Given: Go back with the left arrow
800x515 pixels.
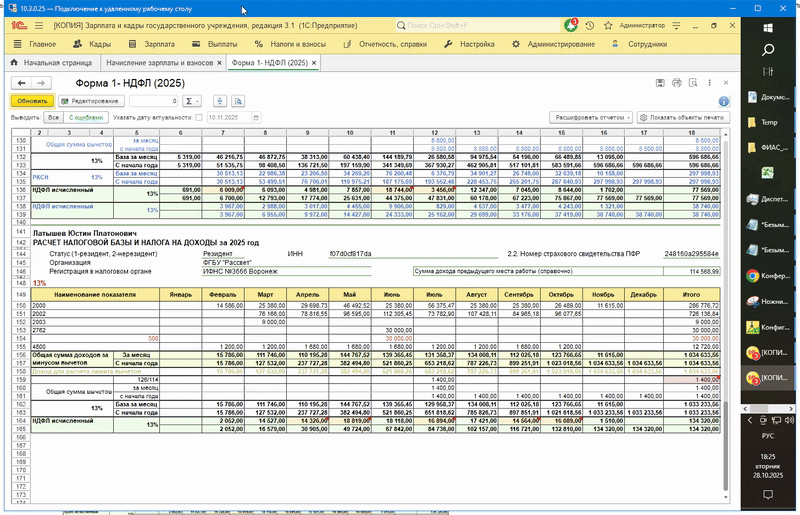Looking at the screenshot, I should click(21, 83).
